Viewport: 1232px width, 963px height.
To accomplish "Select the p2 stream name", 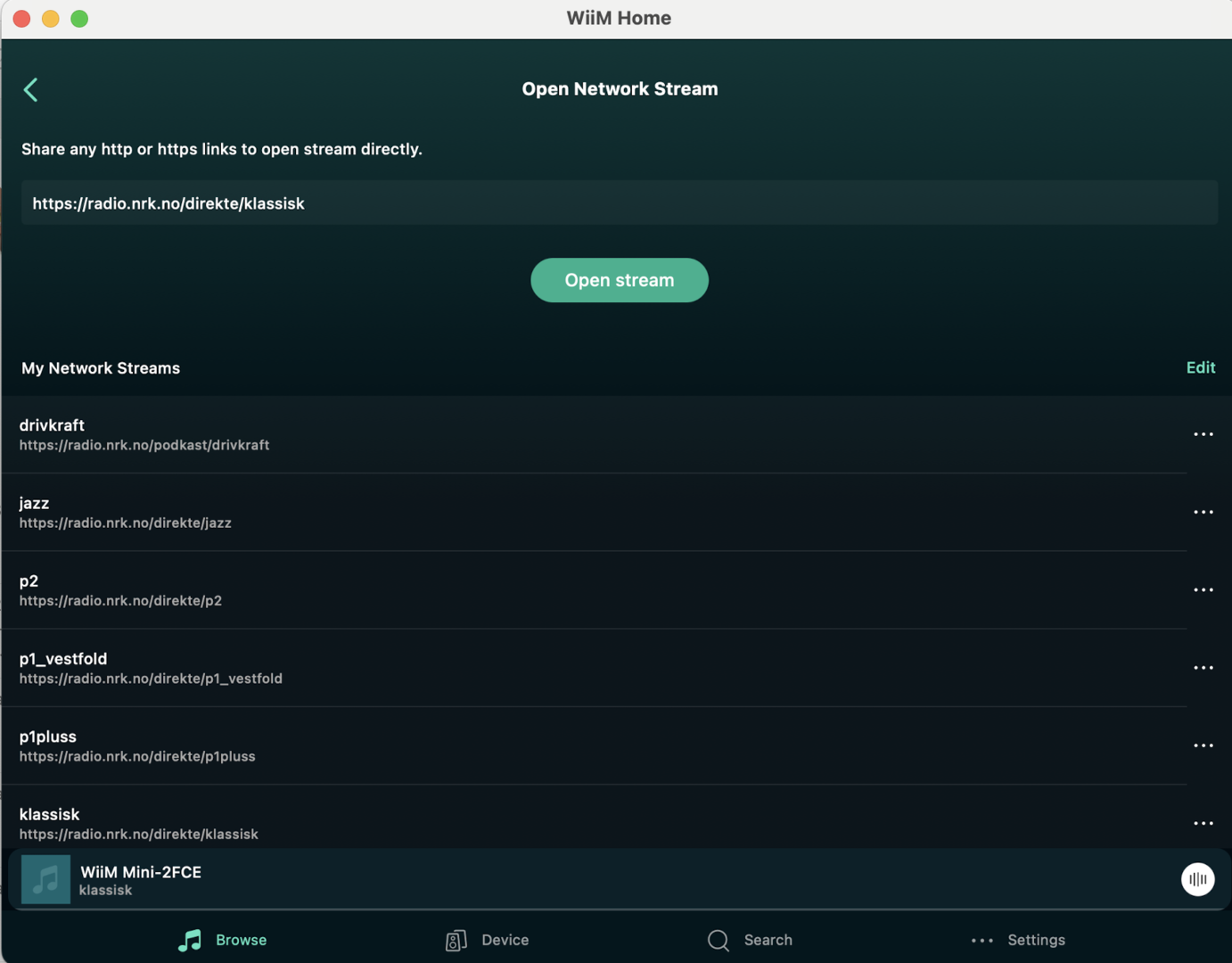I will (29, 580).
